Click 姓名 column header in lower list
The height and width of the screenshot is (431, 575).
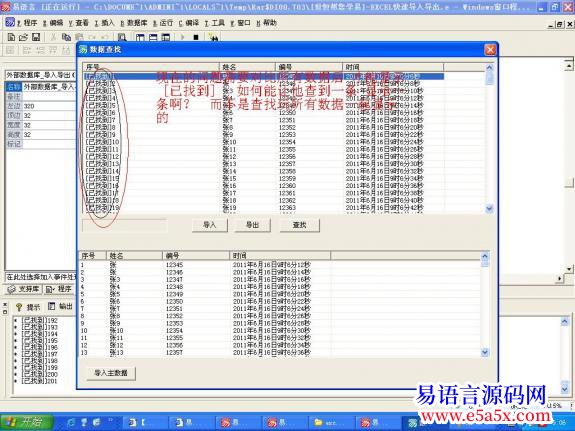pyautogui.click(x=134, y=255)
